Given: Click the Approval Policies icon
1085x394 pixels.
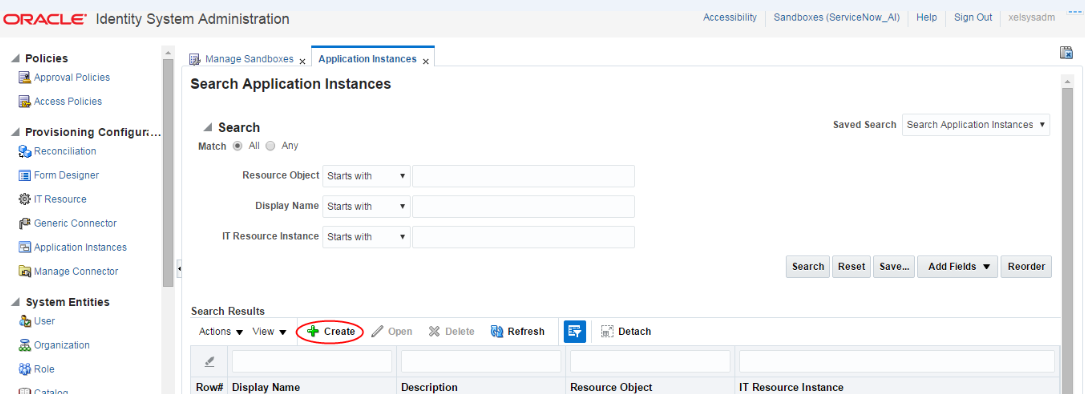Looking at the screenshot, I should pyautogui.click(x=24, y=78).
